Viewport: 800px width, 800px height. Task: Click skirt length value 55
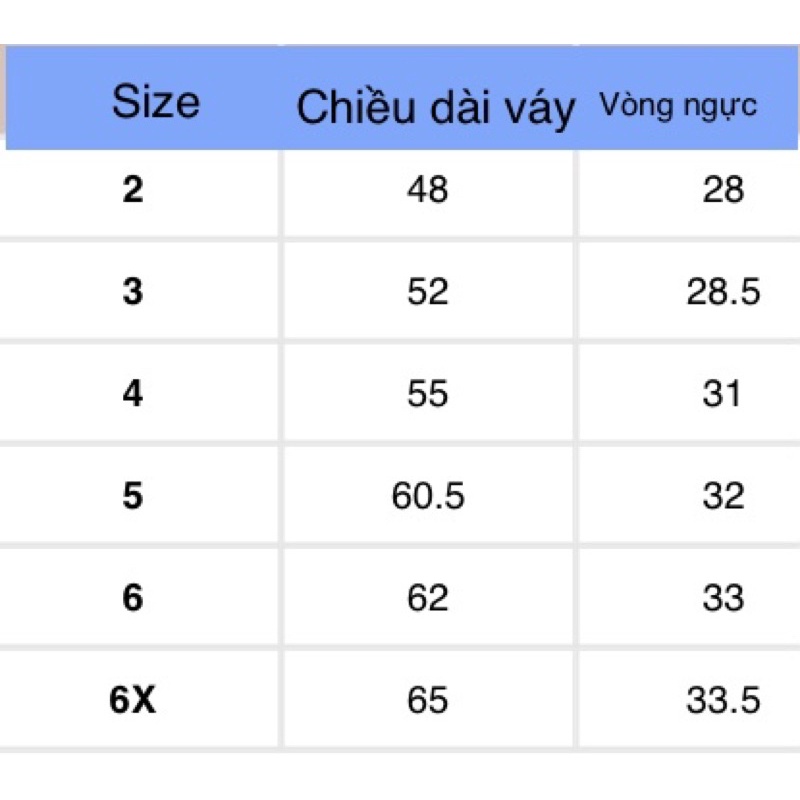tap(428, 394)
